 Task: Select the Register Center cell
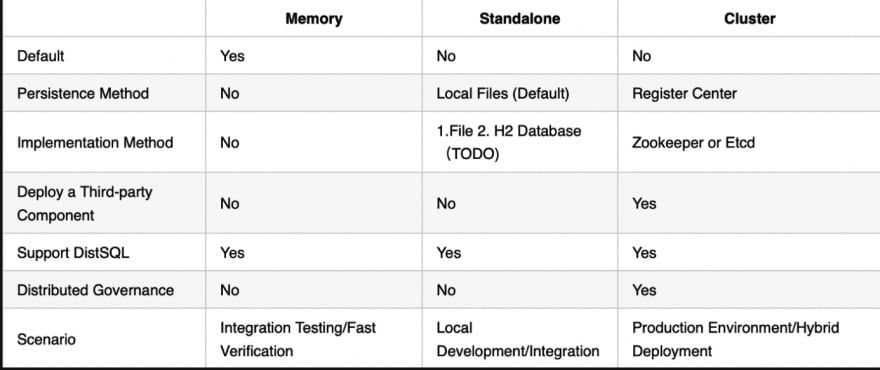click(684, 93)
